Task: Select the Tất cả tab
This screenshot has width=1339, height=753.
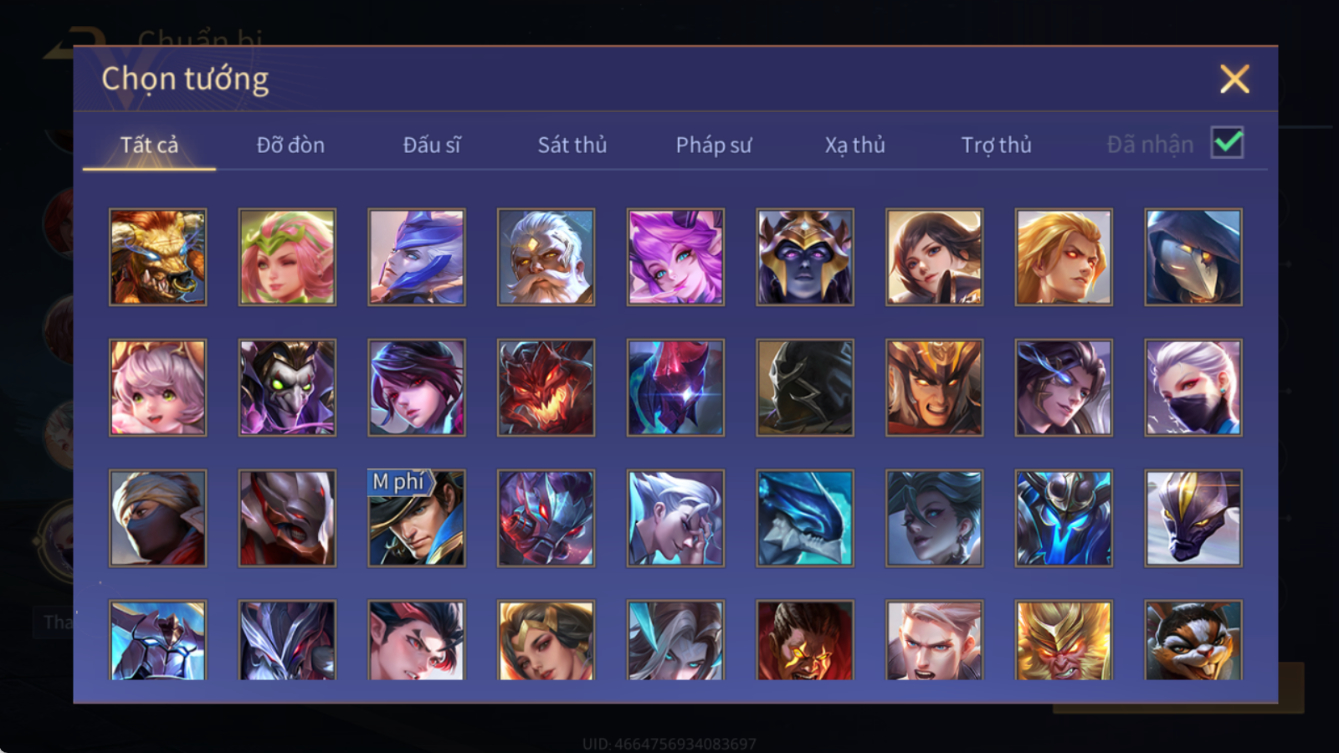Action: pyautogui.click(x=149, y=145)
